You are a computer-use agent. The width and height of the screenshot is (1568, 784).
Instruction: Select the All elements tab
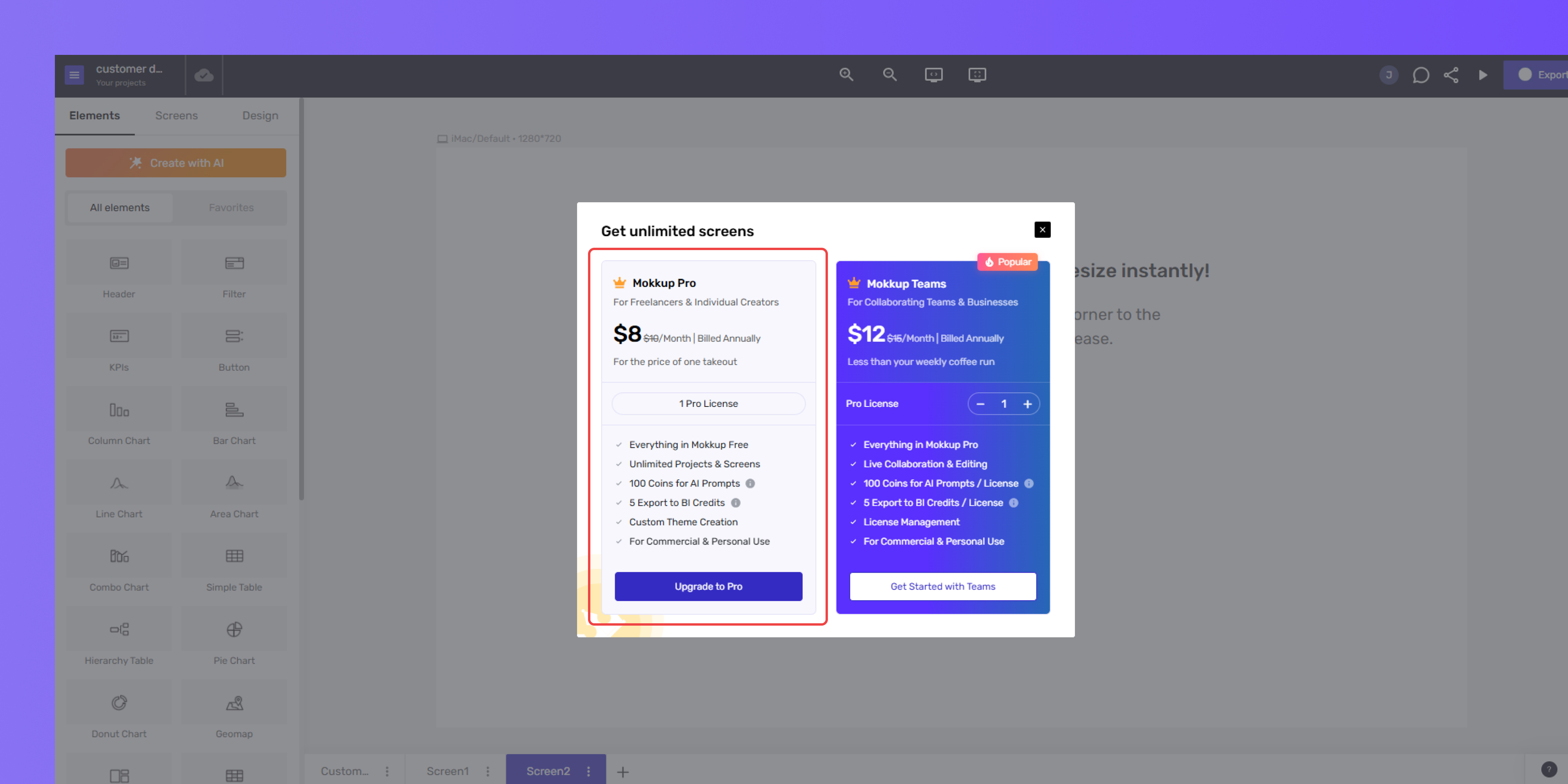coord(120,208)
